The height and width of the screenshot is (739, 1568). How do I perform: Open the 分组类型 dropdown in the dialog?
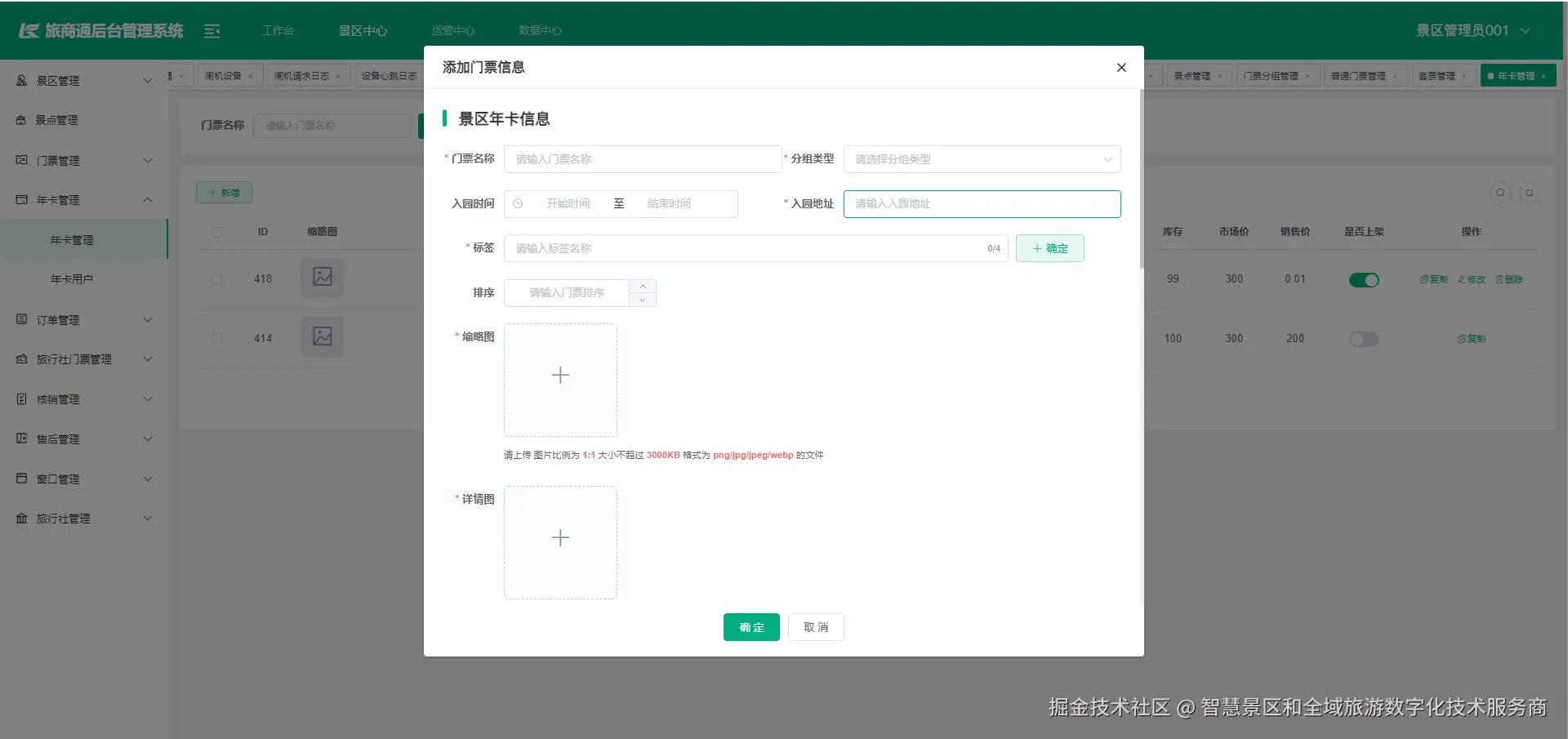point(982,159)
